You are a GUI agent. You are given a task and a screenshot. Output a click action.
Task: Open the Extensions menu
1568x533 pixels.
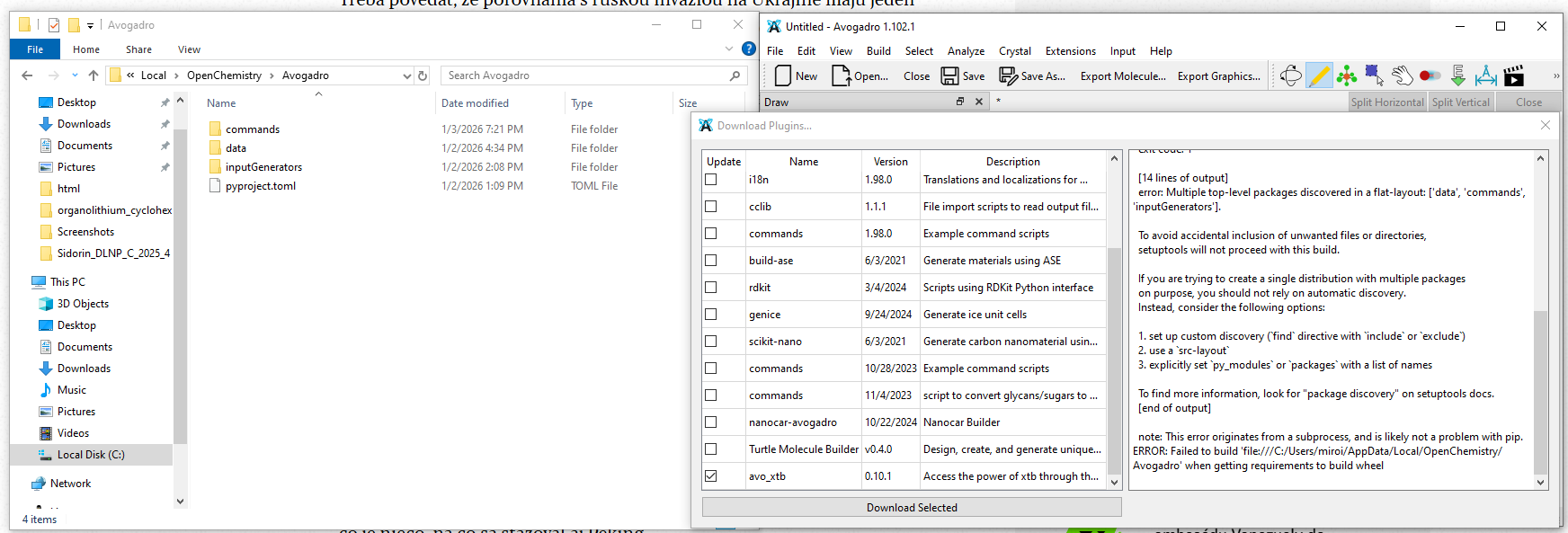(1070, 51)
